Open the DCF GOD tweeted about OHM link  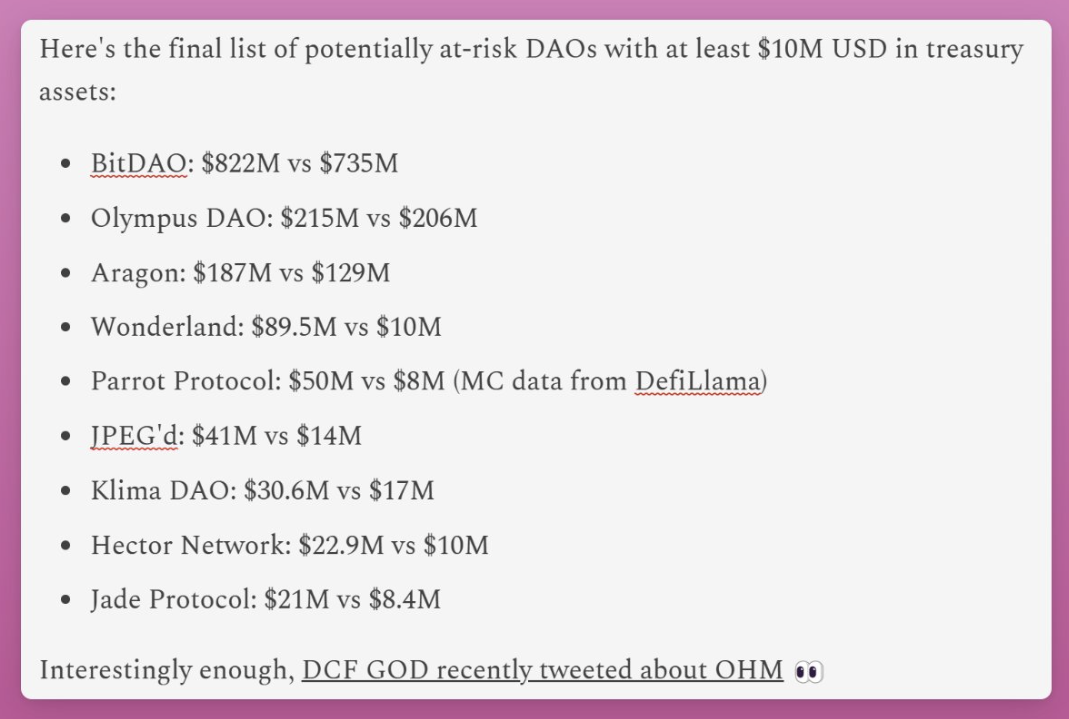(542, 669)
